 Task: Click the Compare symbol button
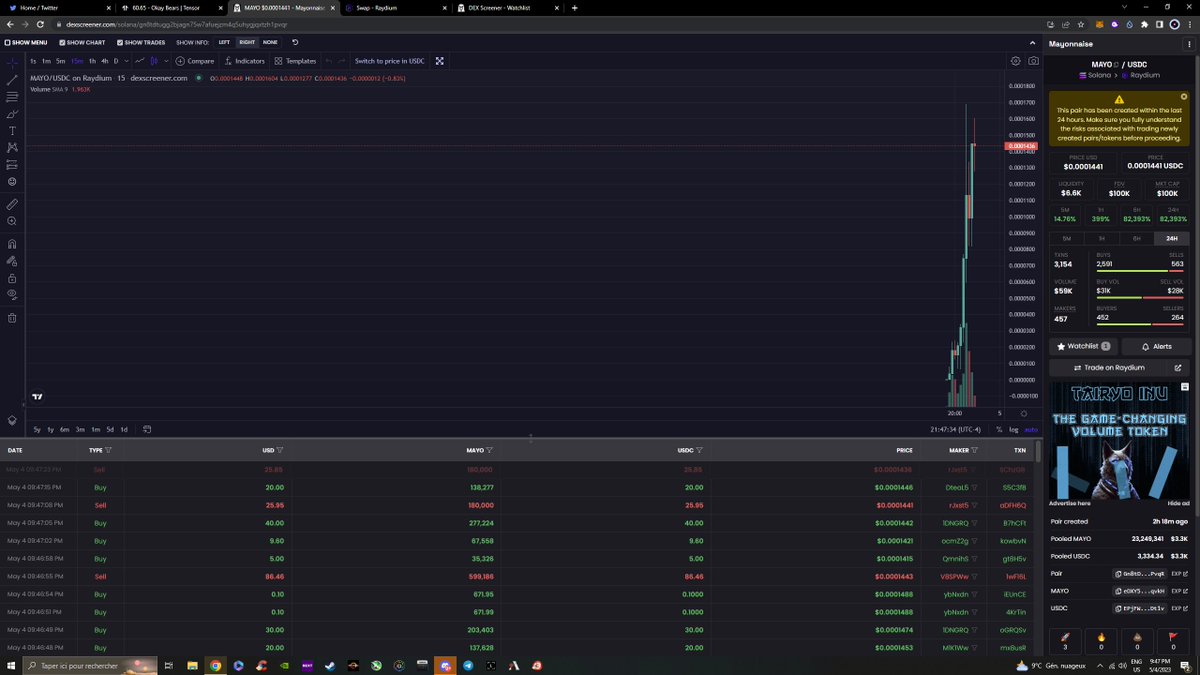click(194, 61)
